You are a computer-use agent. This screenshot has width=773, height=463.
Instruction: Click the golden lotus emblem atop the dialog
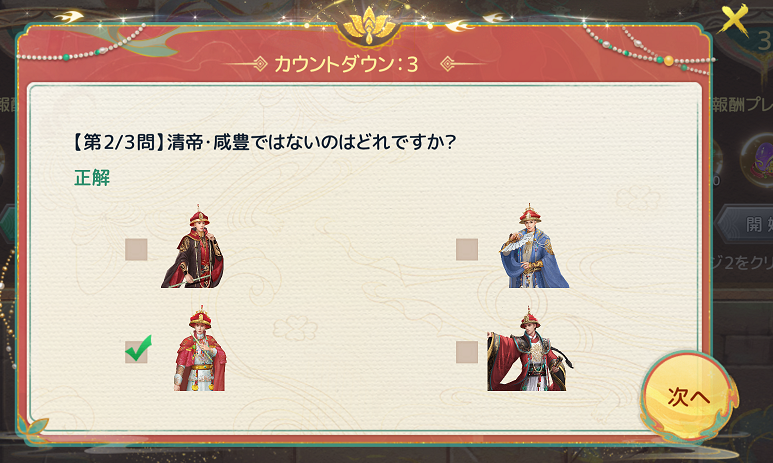pos(369,26)
